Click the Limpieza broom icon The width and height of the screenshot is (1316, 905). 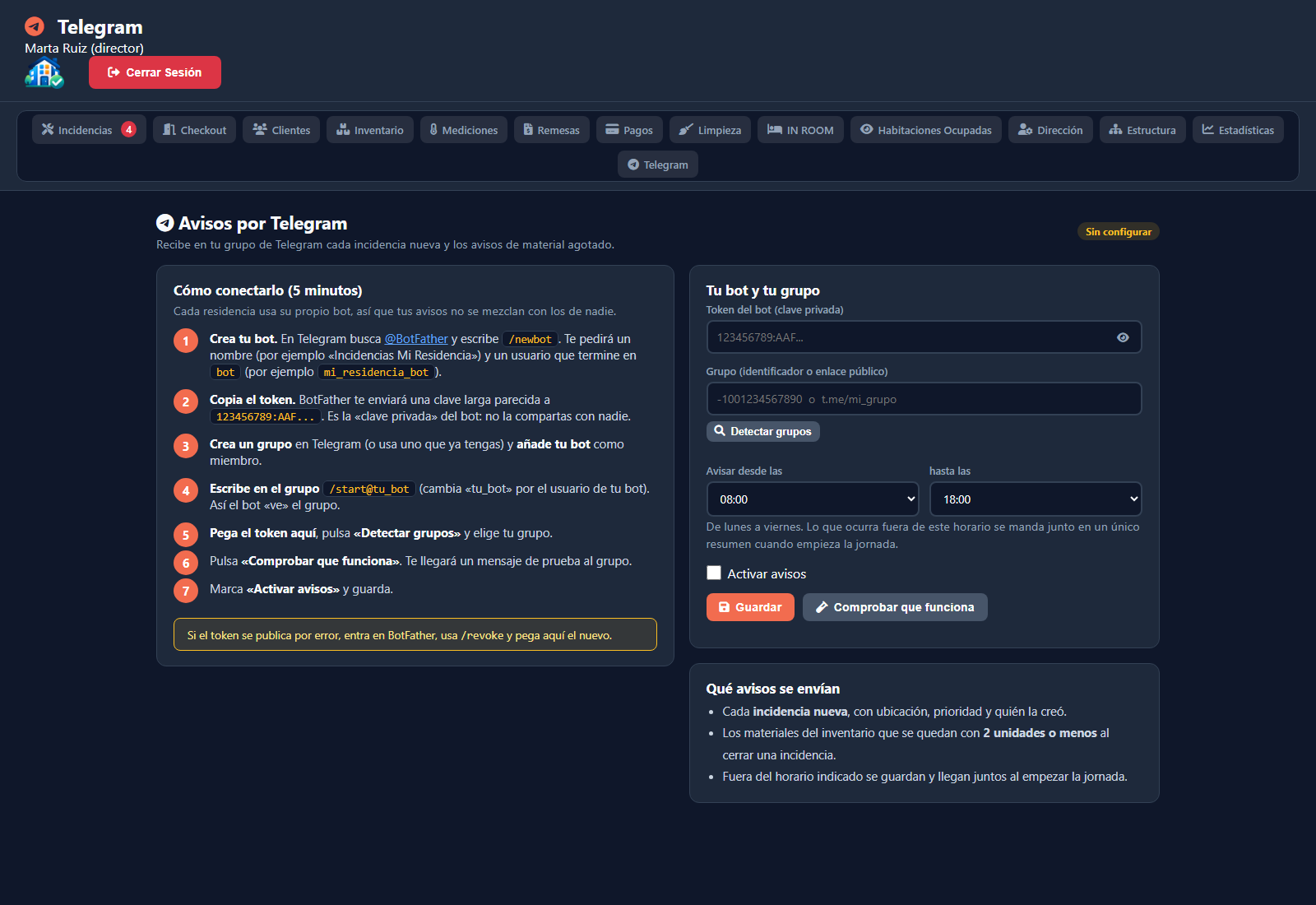(x=686, y=129)
